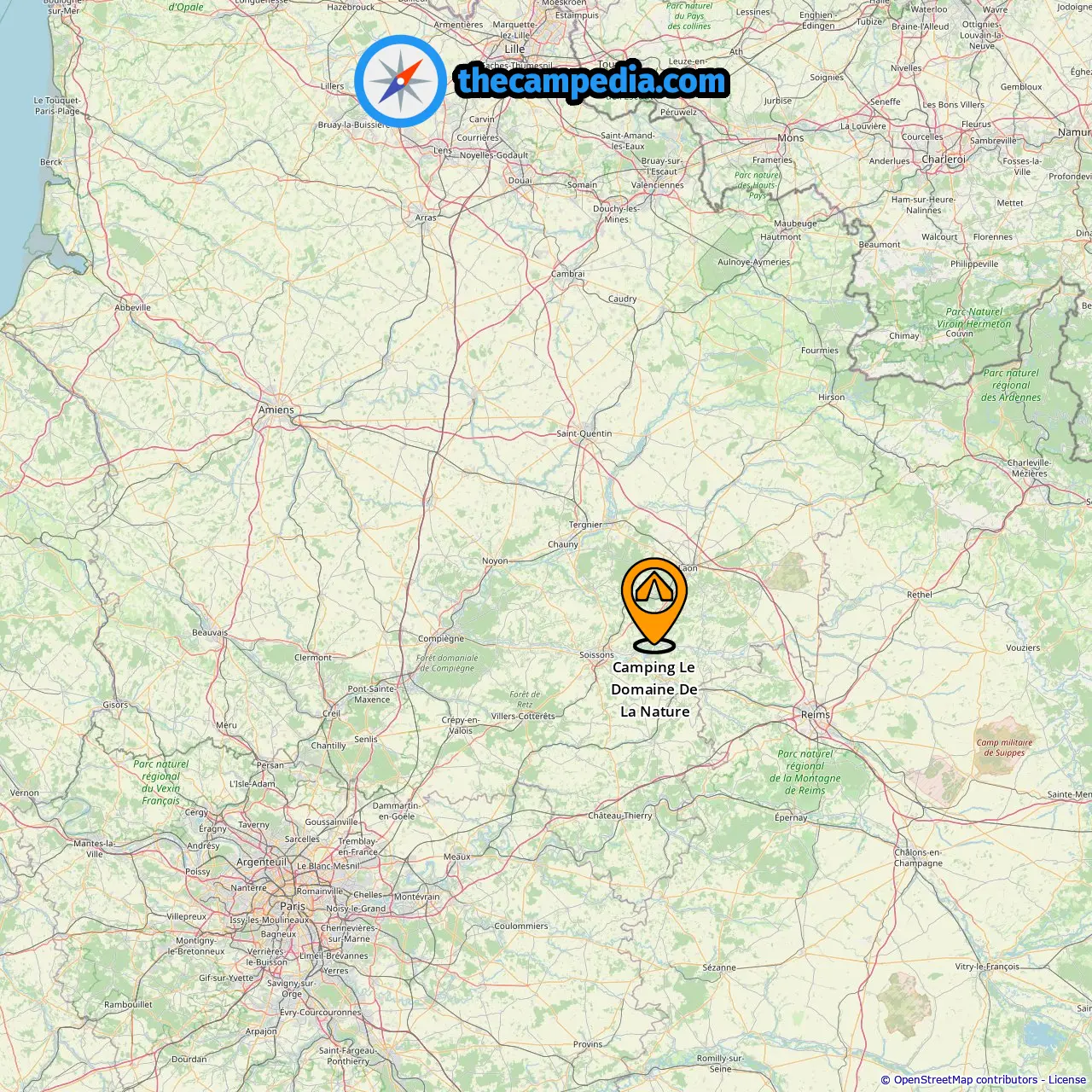Viewport: 1092px width, 1092px height.
Task: Select Camping Le Domaine De La Nature label
Action: click(654, 689)
